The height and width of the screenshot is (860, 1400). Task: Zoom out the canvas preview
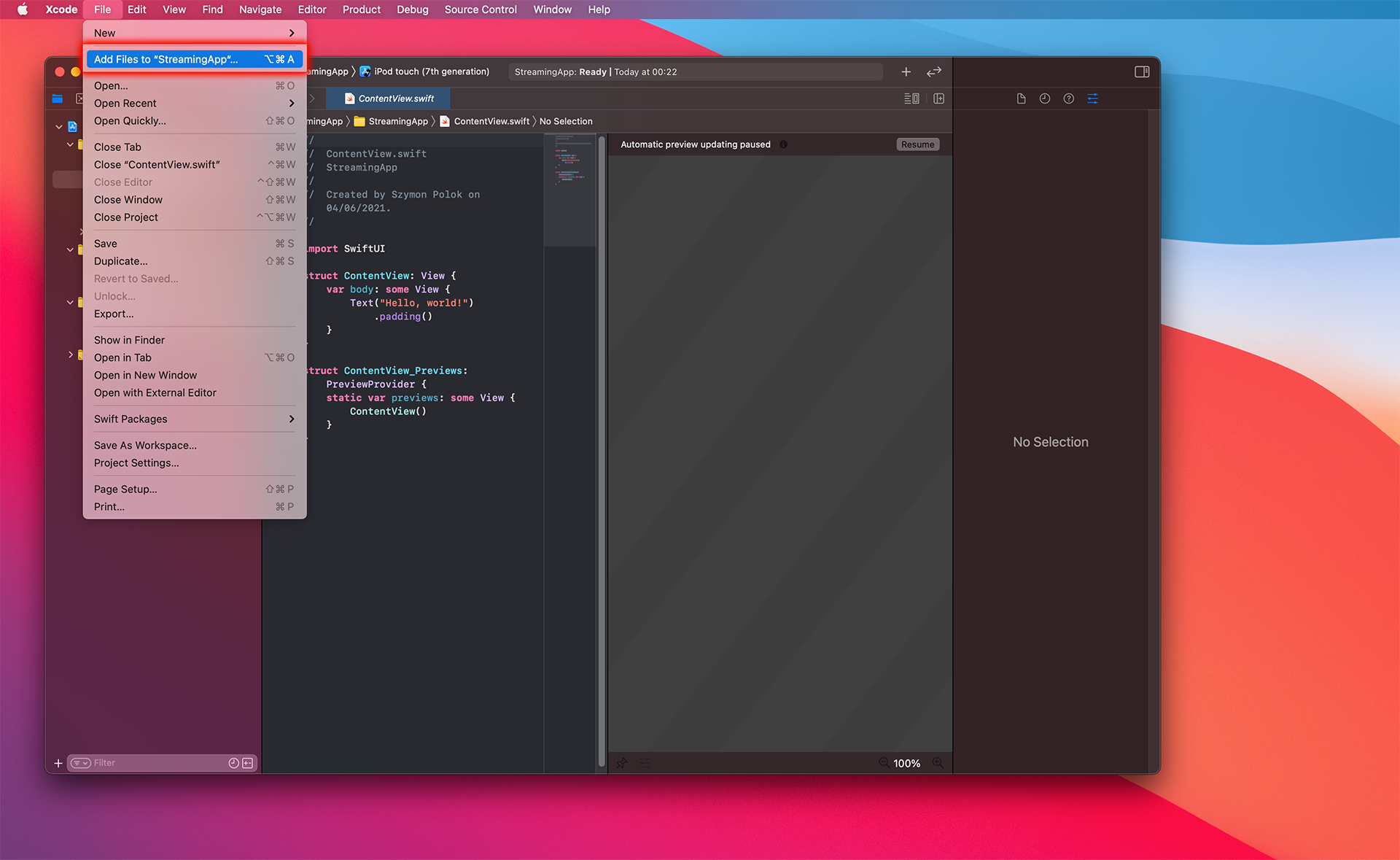point(884,762)
